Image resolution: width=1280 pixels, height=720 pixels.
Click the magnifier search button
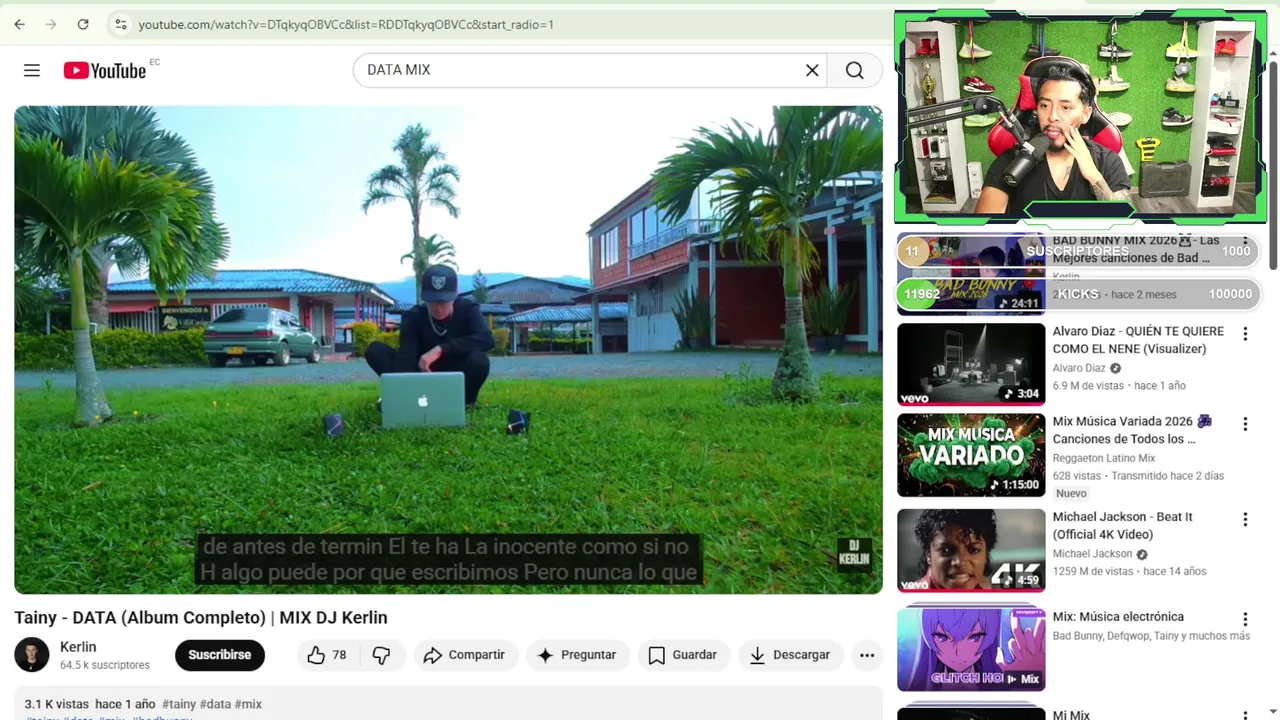tap(854, 70)
